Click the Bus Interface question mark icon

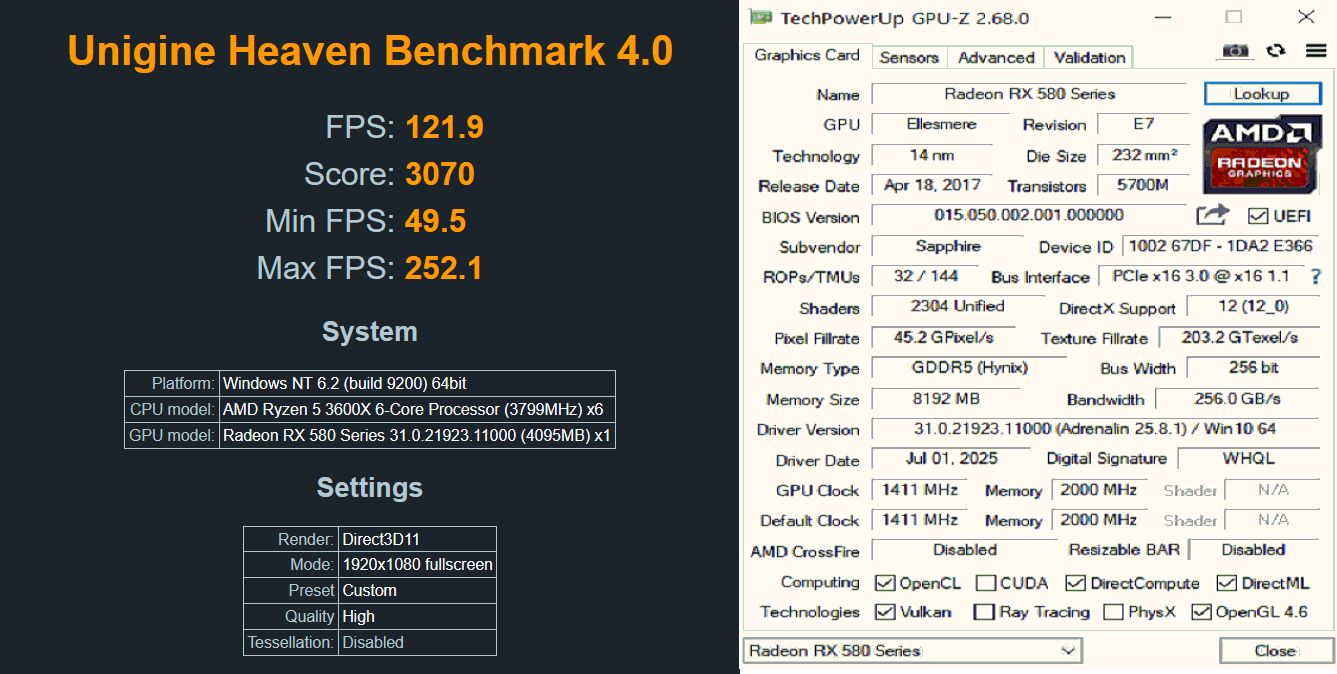pos(1316,277)
